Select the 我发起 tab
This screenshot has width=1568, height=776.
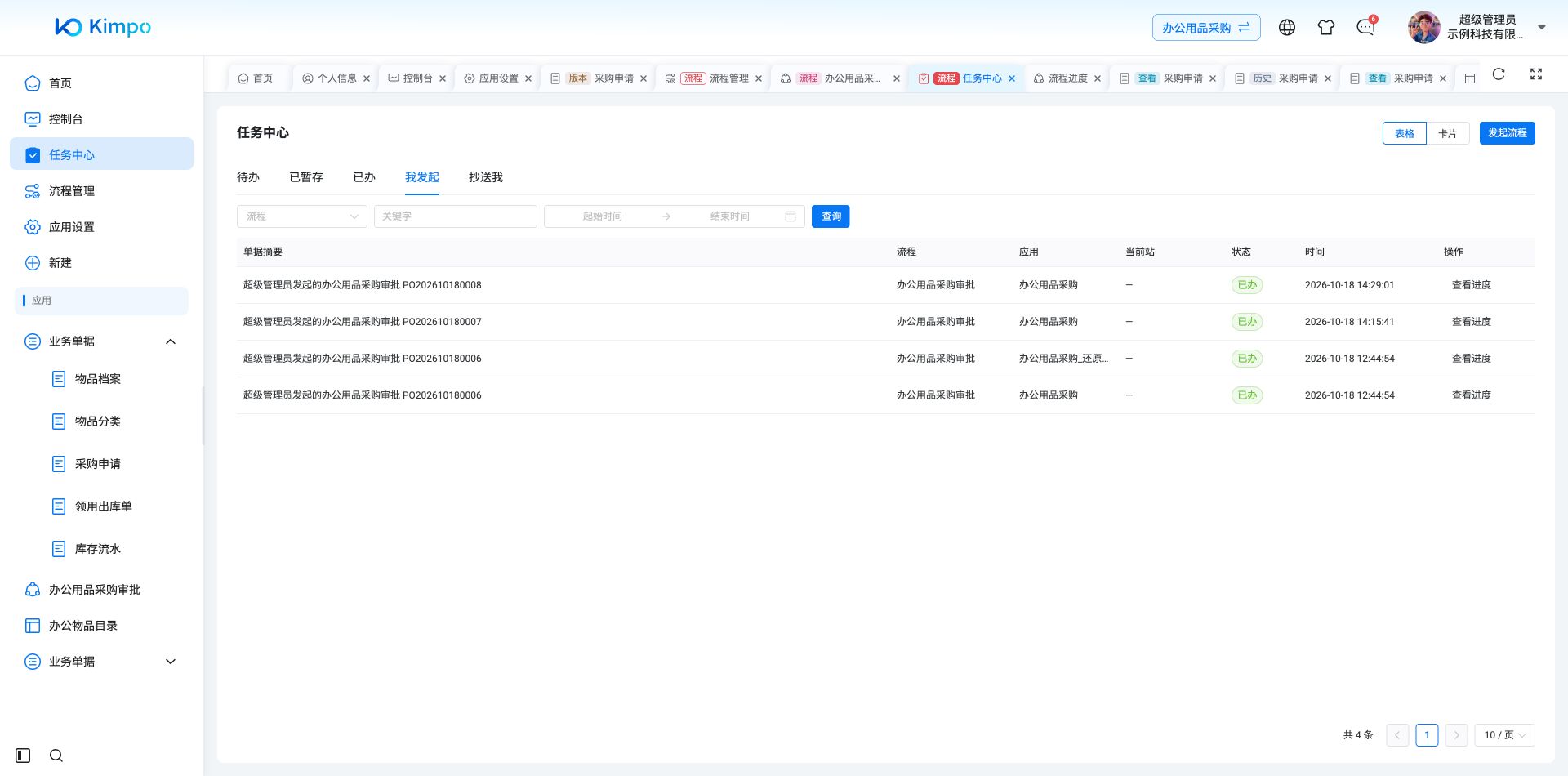coord(422,177)
